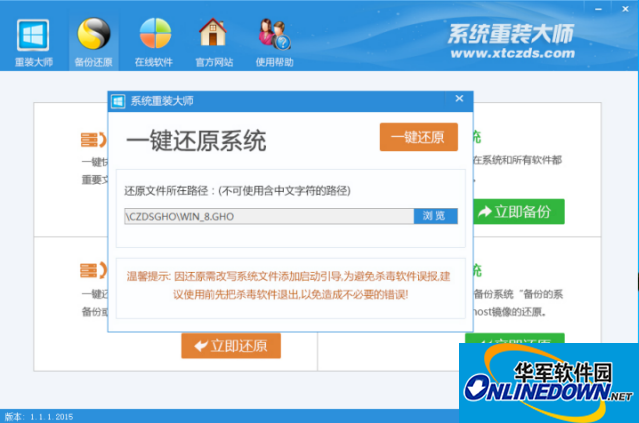The image size is (639, 423).
Task: Click the 系统重装大师 brand logo text
Action: [x=511, y=34]
